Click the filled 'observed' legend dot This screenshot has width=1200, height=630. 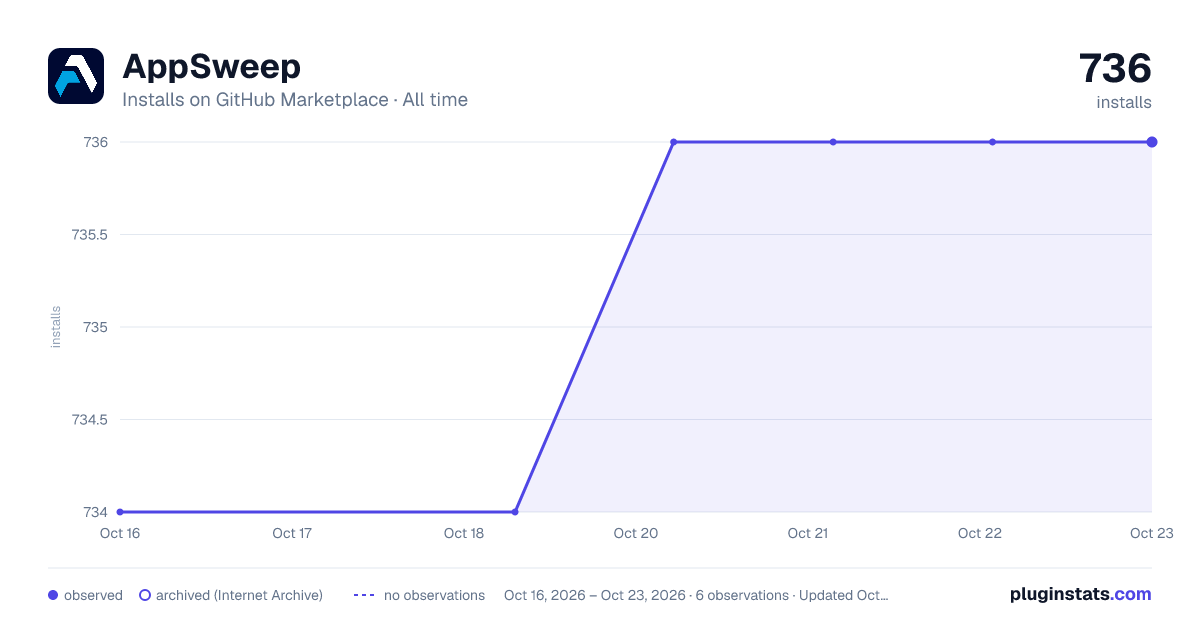click(53, 595)
